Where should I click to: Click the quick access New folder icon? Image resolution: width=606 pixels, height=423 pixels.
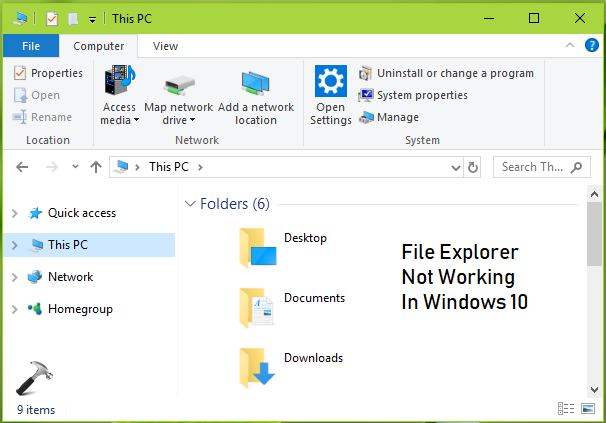point(73,19)
